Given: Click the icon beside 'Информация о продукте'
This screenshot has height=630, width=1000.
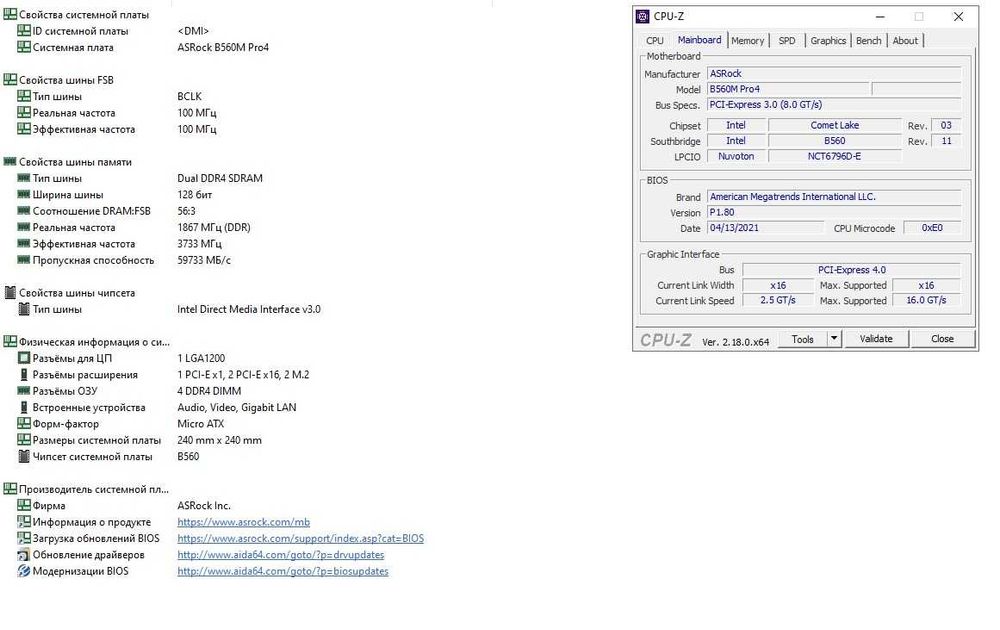Looking at the screenshot, I should (x=24, y=522).
